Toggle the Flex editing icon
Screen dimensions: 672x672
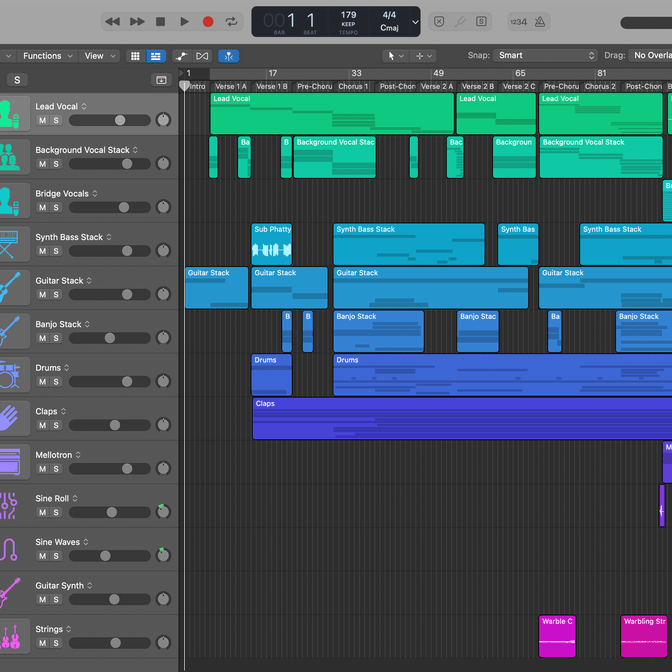pos(202,56)
